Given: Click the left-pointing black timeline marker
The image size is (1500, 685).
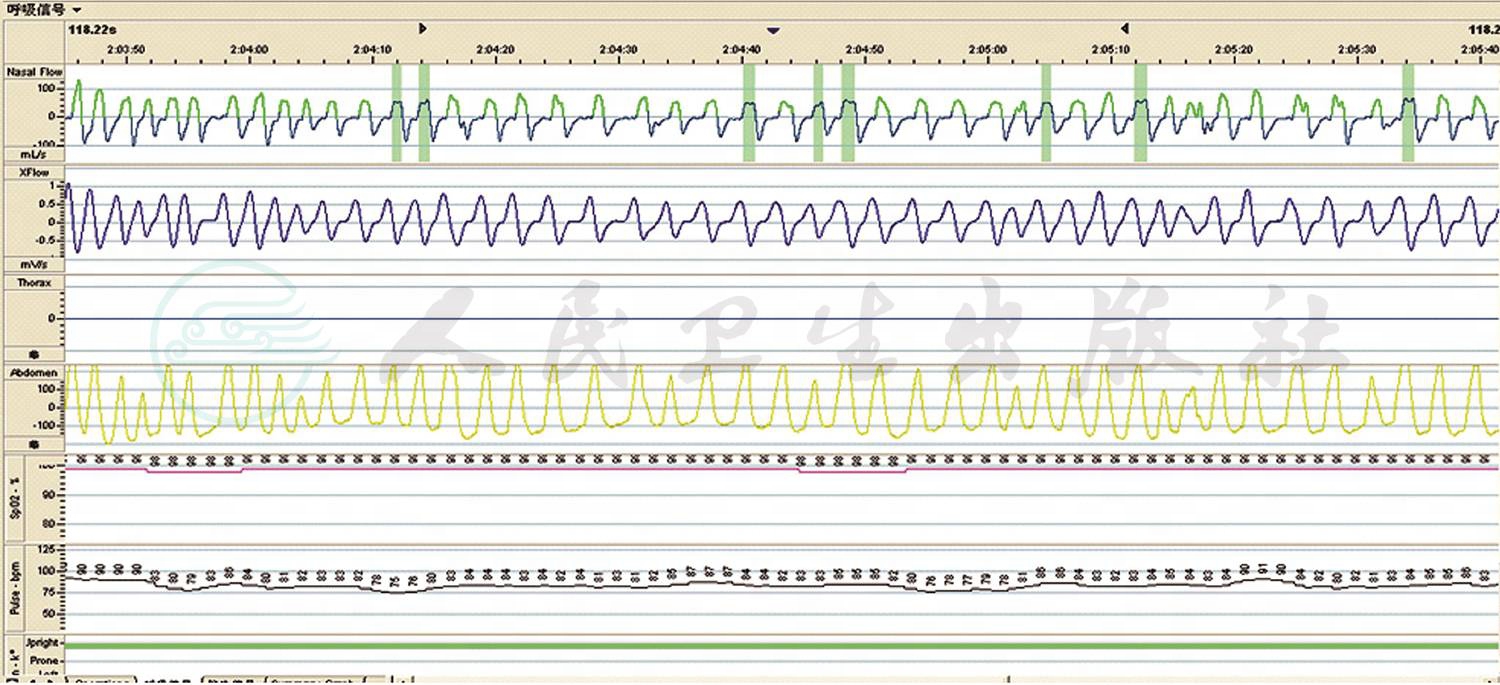Looking at the screenshot, I should [1124, 28].
